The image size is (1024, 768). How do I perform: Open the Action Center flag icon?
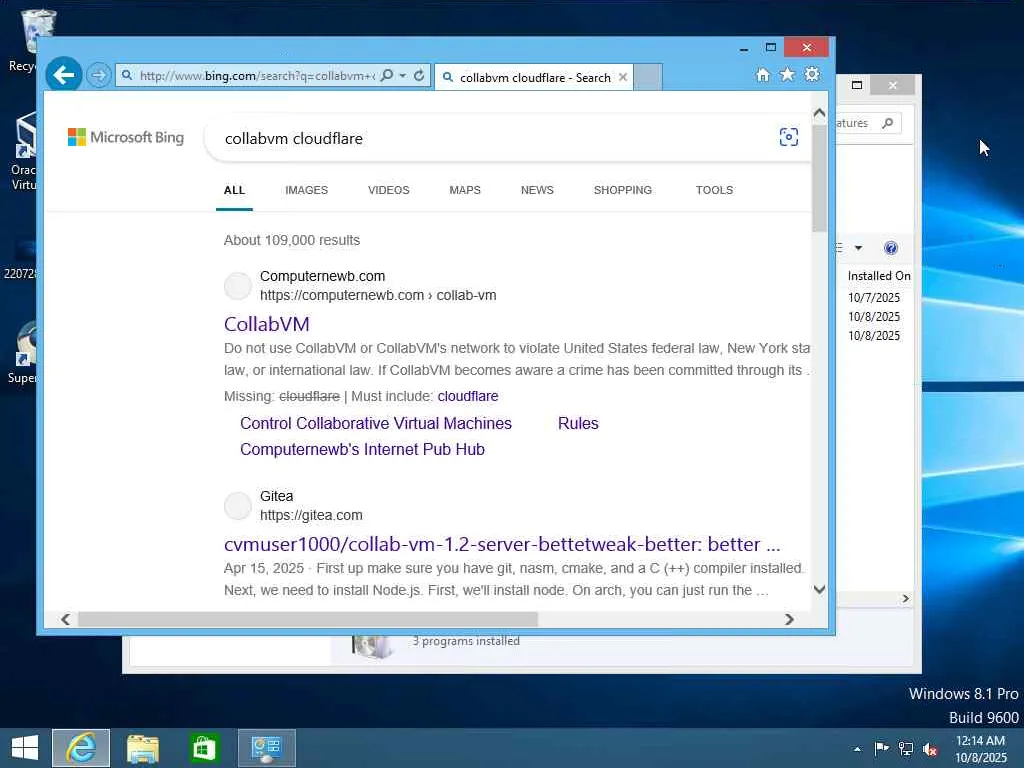click(x=881, y=748)
